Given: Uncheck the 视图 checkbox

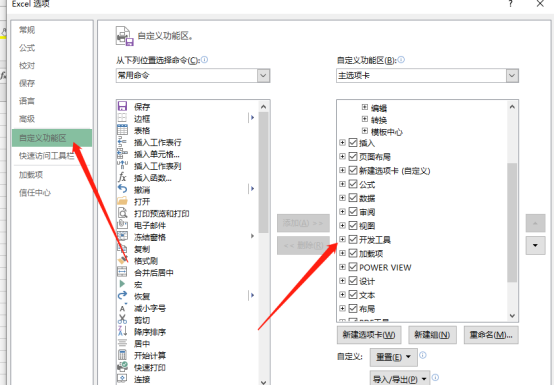Looking at the screenshot, I should pos(353,225).
